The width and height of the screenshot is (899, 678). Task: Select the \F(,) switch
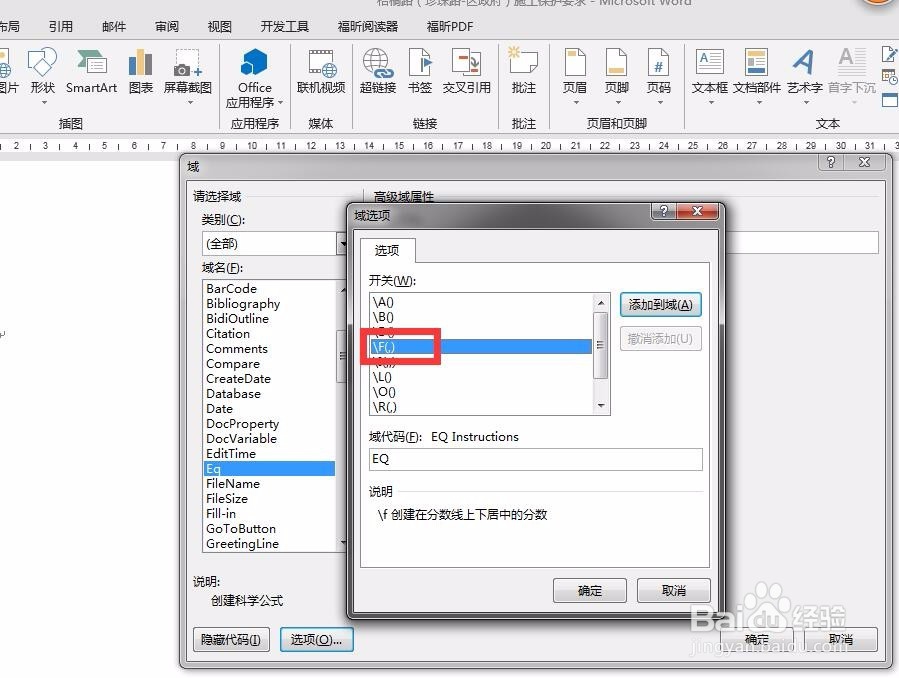[x=482, y=347]
